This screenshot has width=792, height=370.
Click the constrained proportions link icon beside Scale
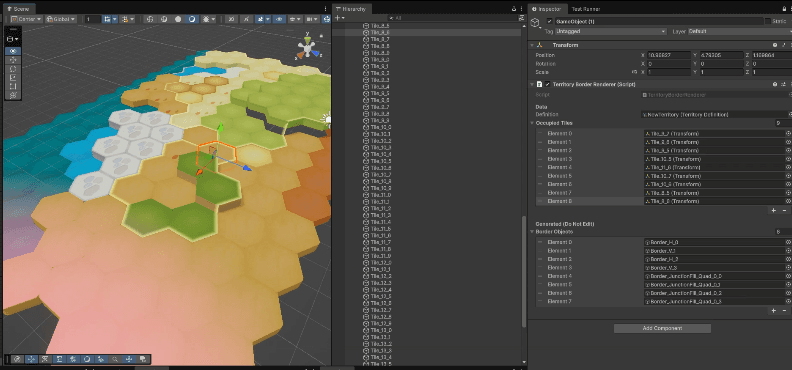click(x=634, y=72)
